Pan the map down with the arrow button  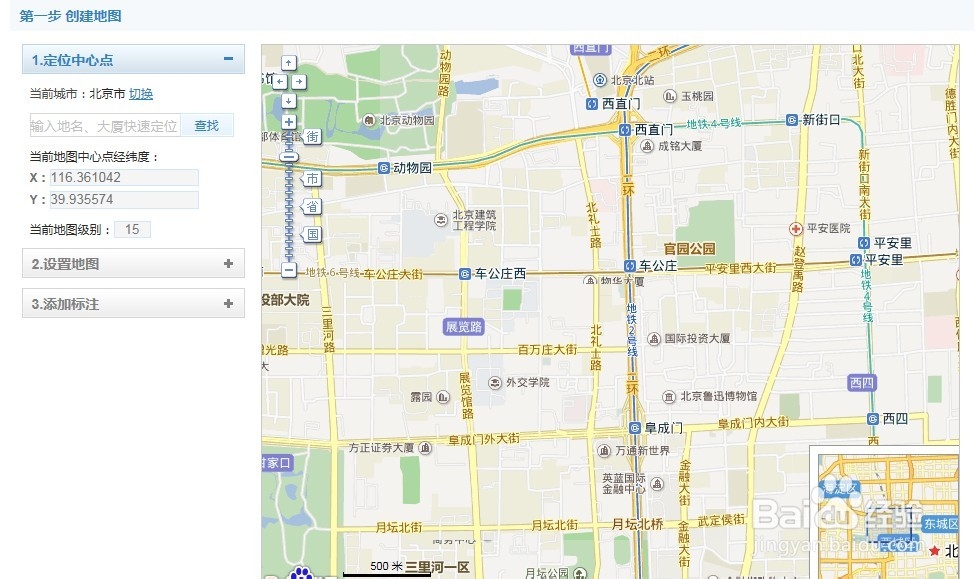coord(289,101)
